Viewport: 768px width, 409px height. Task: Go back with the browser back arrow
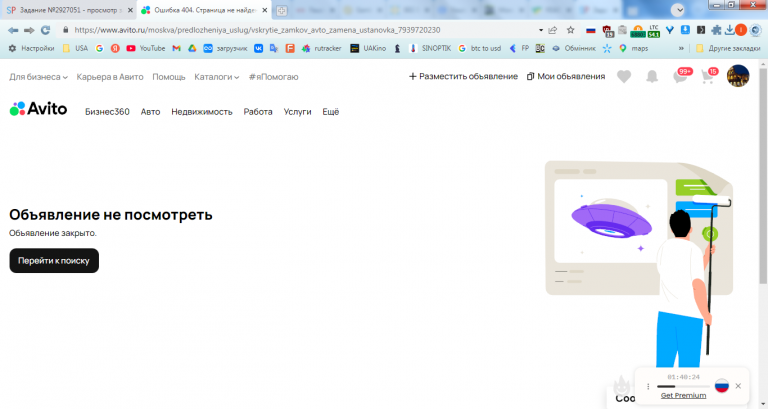point(13,30)
